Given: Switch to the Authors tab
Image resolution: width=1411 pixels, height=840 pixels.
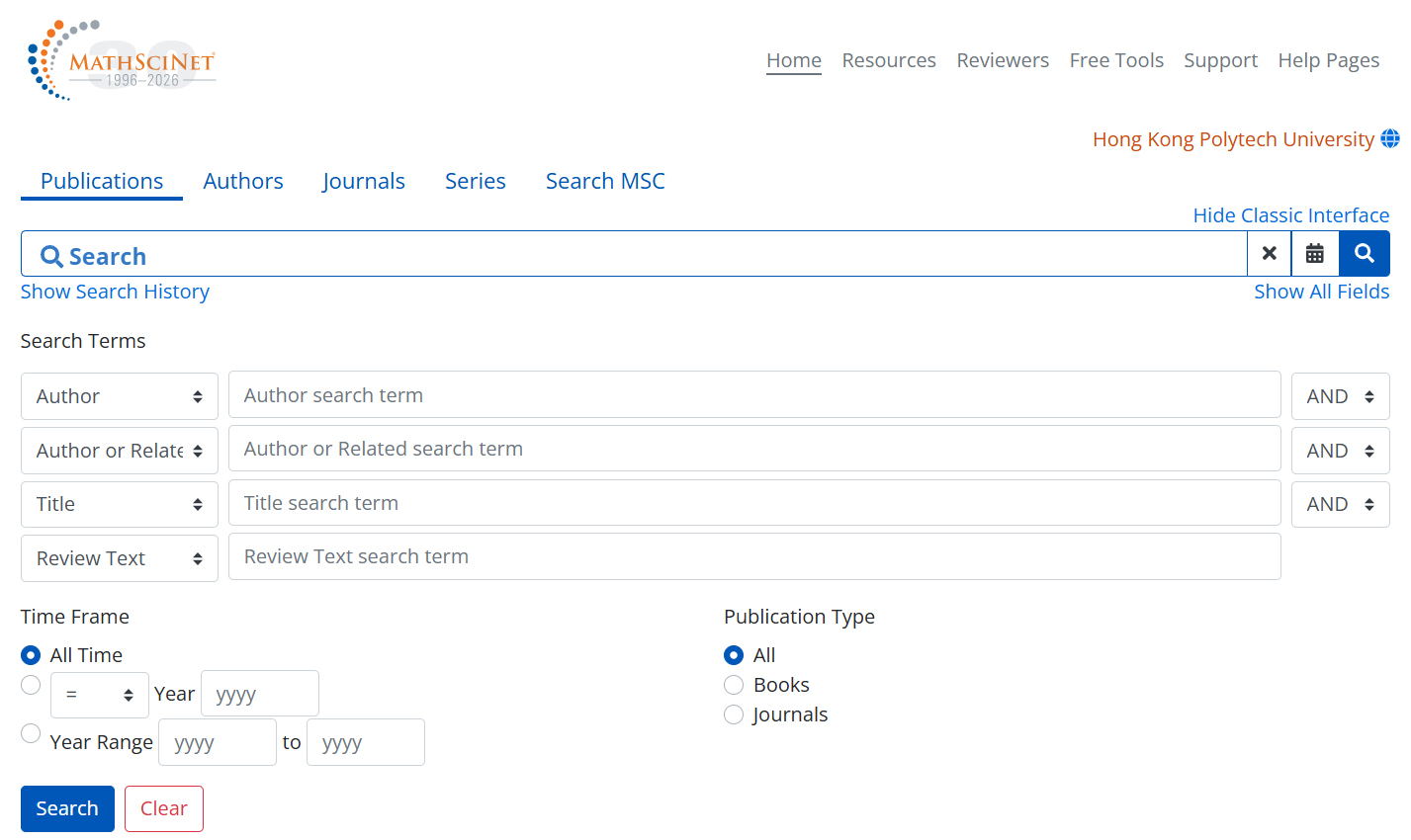Looking at the screenshot, I should 243,181.
